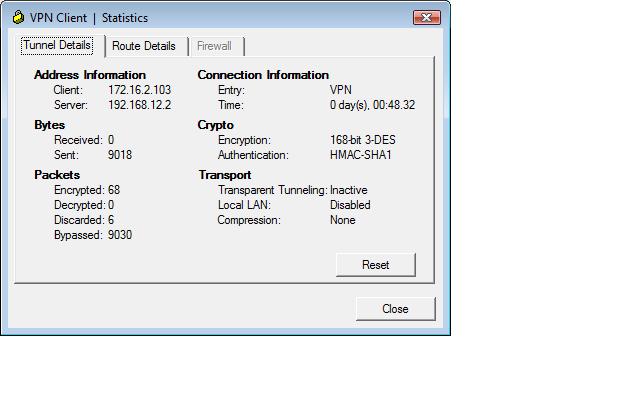This screenshot has width=640, height=400.
Task: Select the client IP address 172.16.2.103
Action: coord(138,90)
